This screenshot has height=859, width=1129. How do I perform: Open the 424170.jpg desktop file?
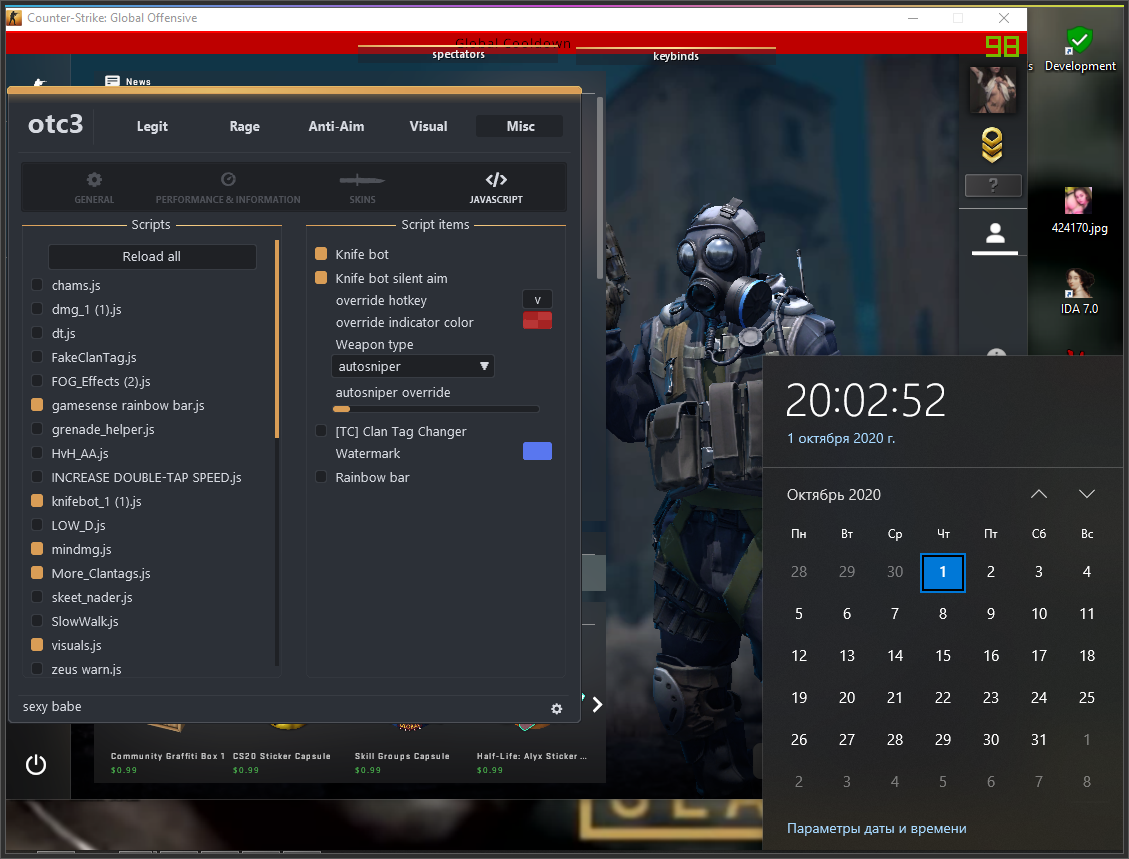(1079, 210)
